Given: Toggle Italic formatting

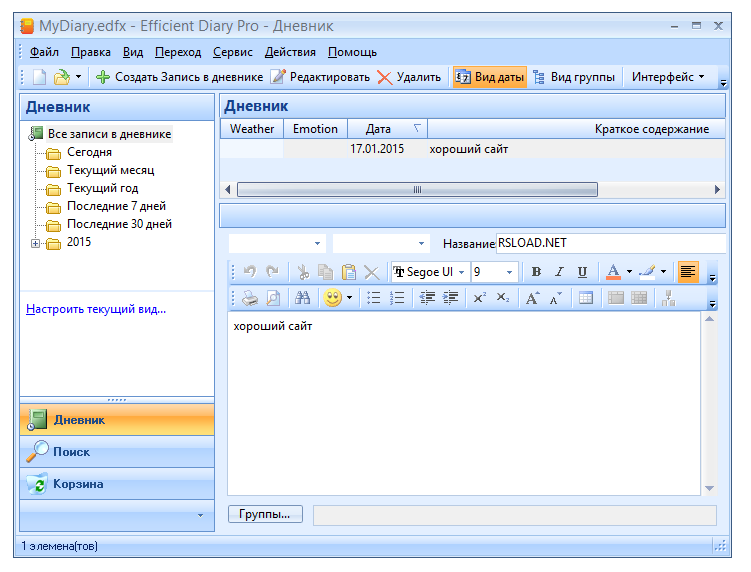Looking at the screenshot, I should (559, 272).
